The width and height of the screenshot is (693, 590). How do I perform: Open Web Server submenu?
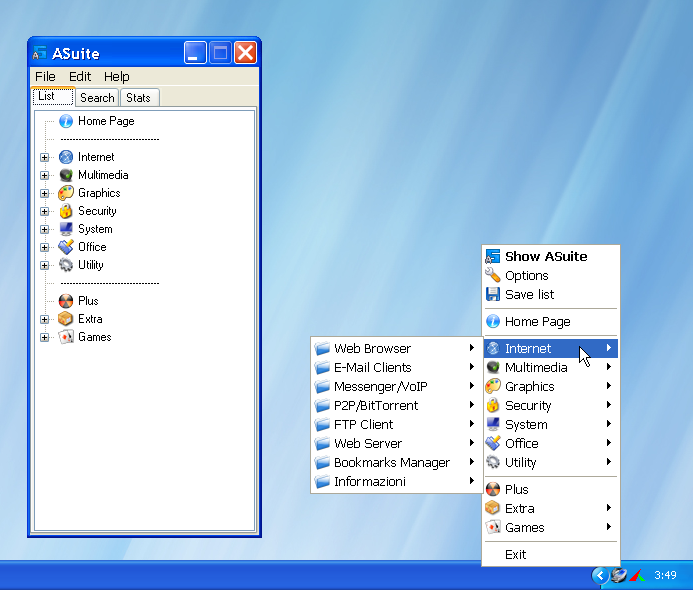396,443
